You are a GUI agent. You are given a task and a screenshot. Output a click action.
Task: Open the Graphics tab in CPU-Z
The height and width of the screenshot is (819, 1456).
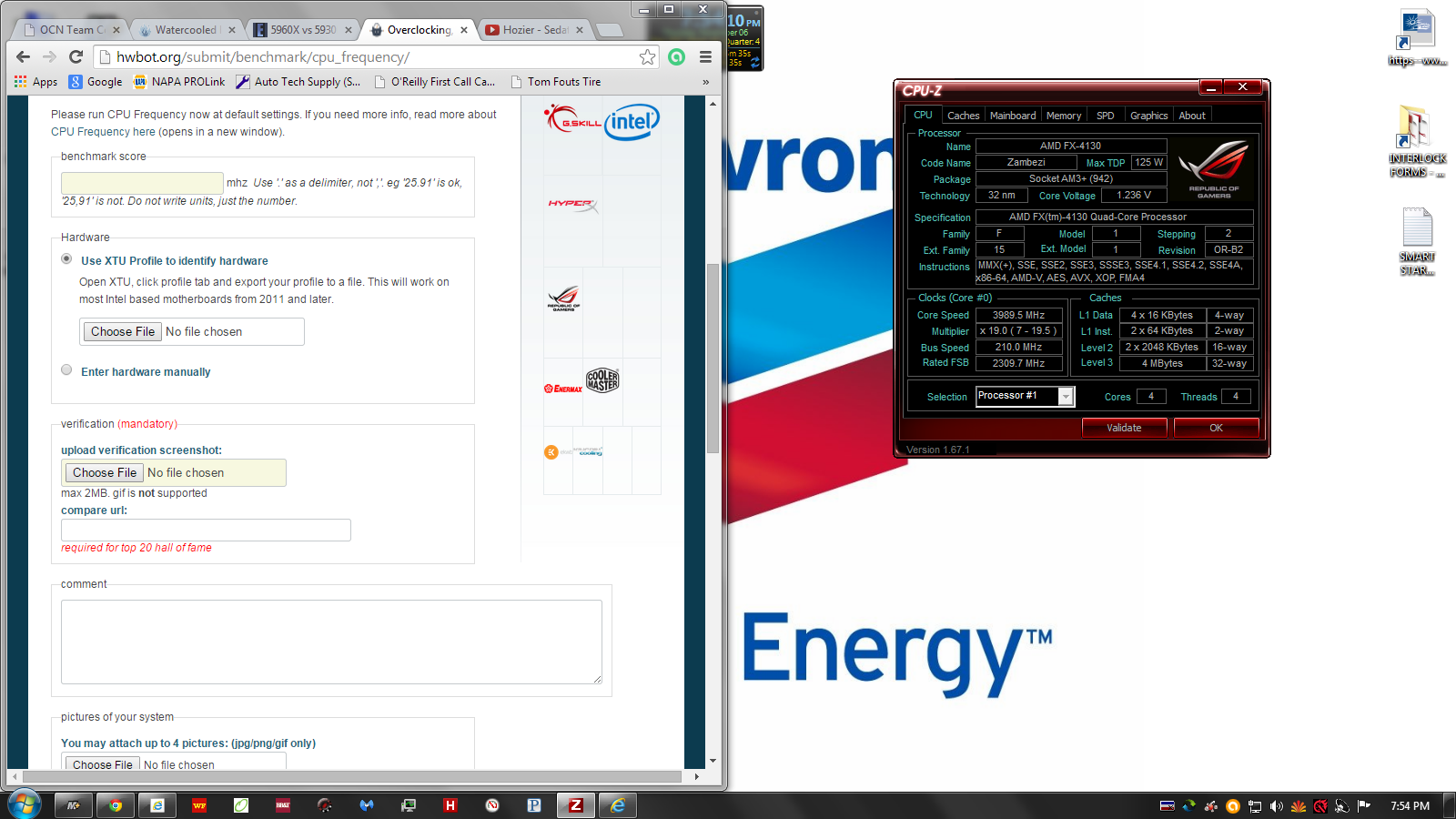1148,116
